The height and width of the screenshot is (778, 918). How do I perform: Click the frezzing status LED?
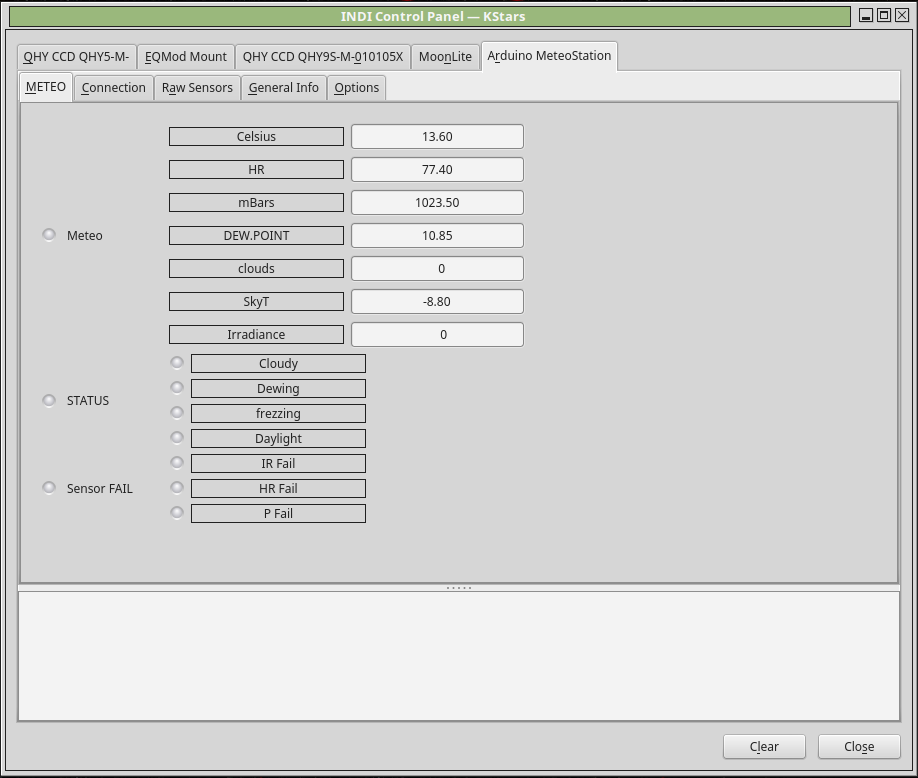177,413
